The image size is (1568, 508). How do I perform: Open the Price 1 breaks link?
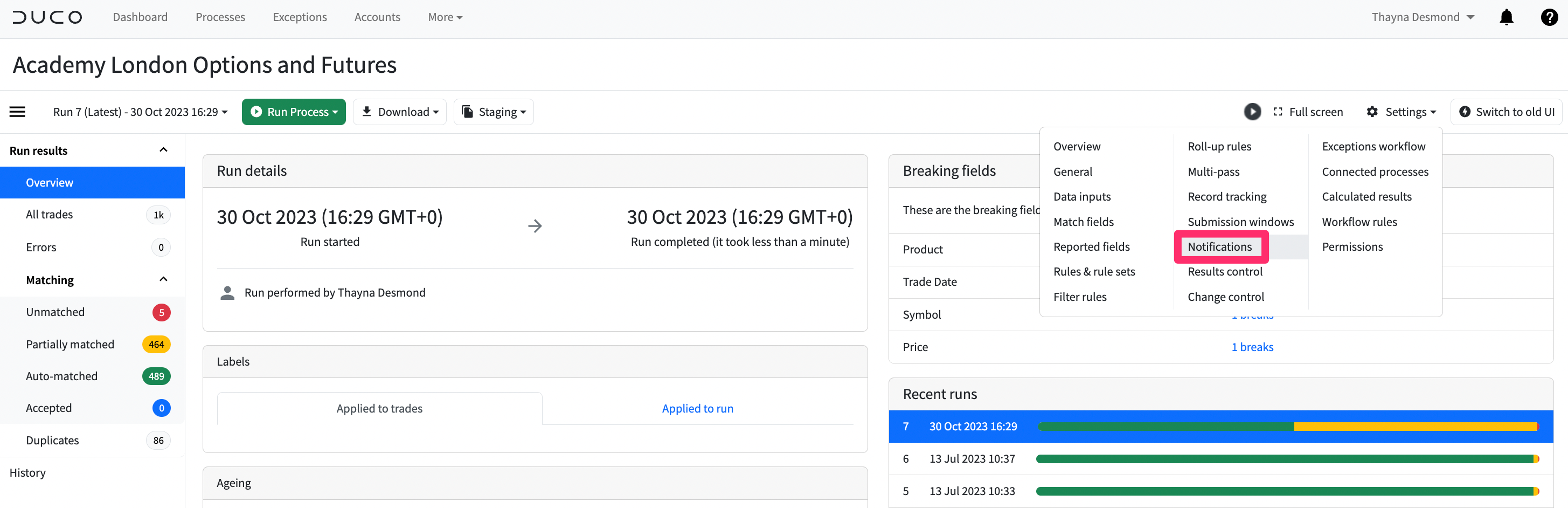(1252, 347)
